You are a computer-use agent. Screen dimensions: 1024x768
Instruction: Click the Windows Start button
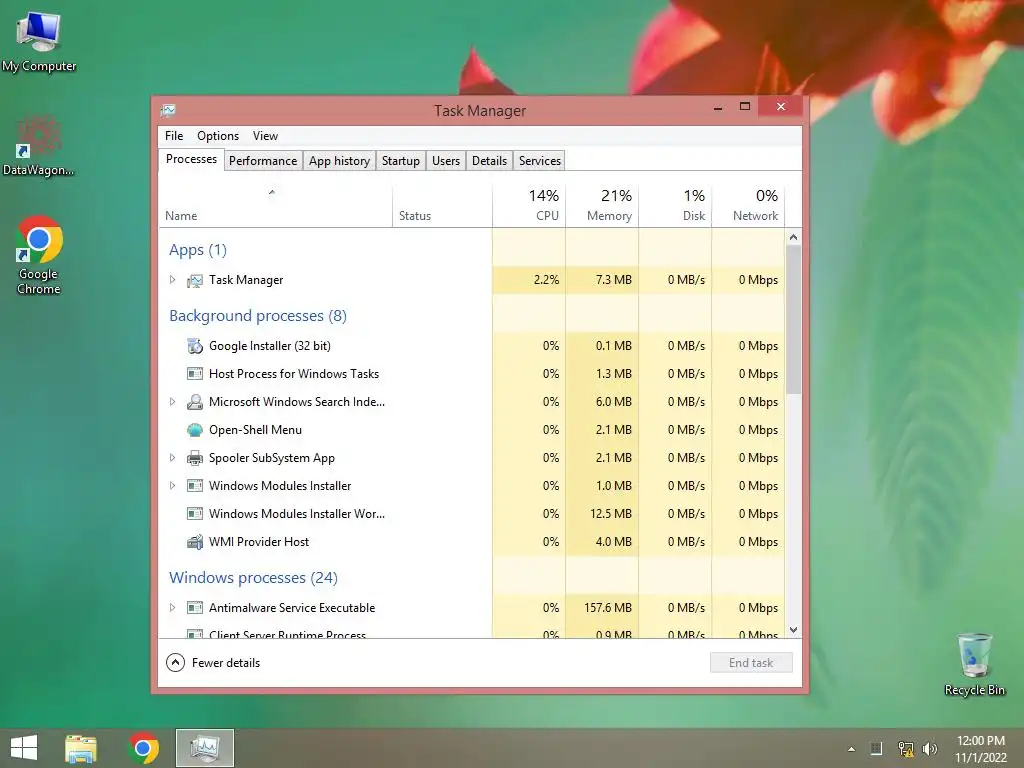click(x=24, y=748)
